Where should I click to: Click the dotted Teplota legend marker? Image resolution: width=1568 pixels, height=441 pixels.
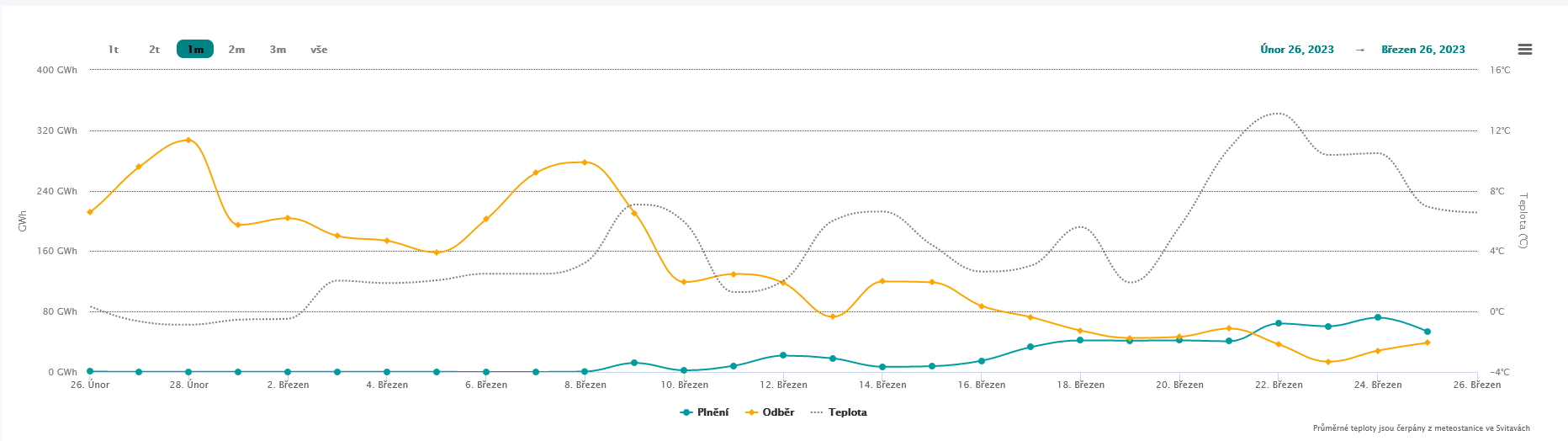816,412
